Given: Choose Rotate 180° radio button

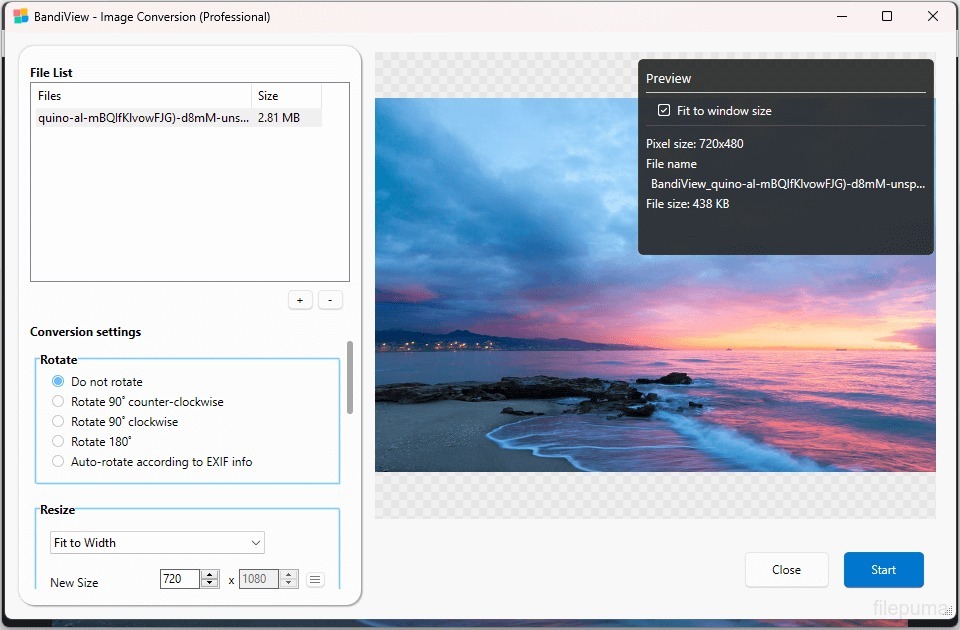Looking at the screenshot, I should pos(58,442).
